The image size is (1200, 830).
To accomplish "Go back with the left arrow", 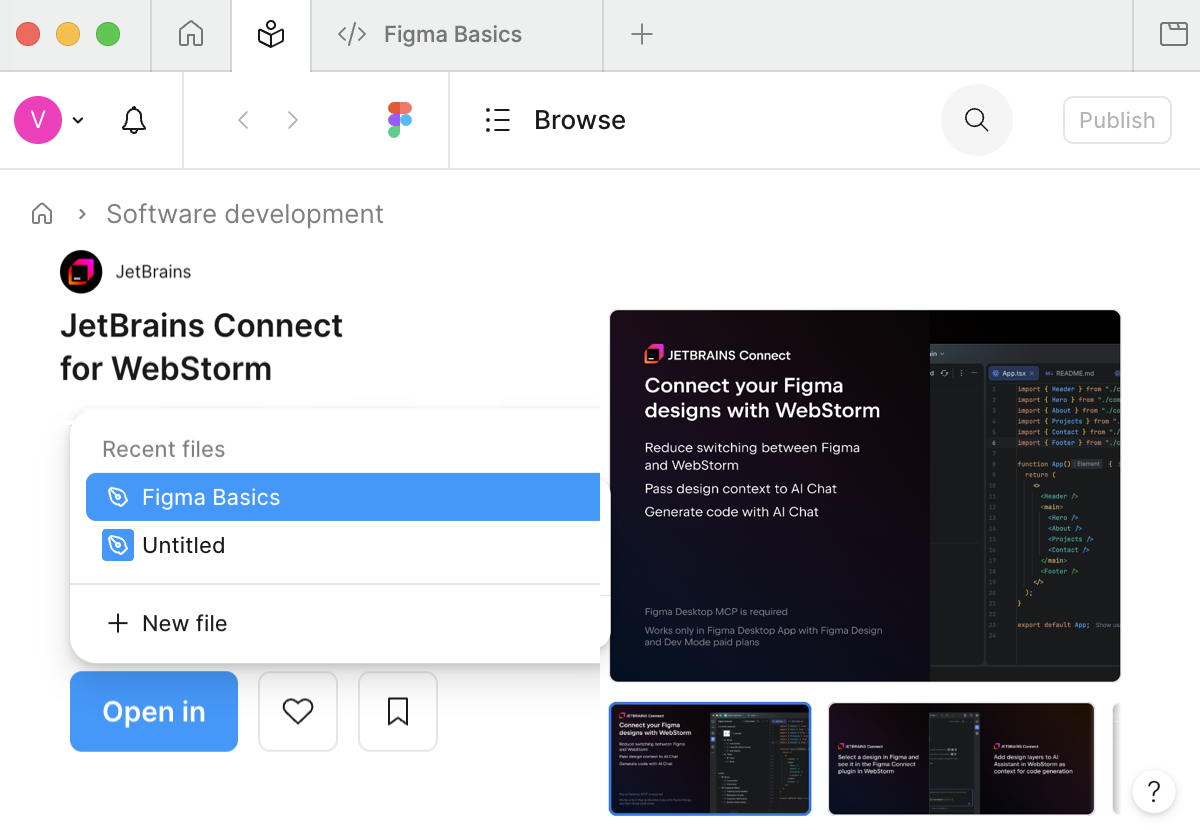I will click(x=243, y=120).
